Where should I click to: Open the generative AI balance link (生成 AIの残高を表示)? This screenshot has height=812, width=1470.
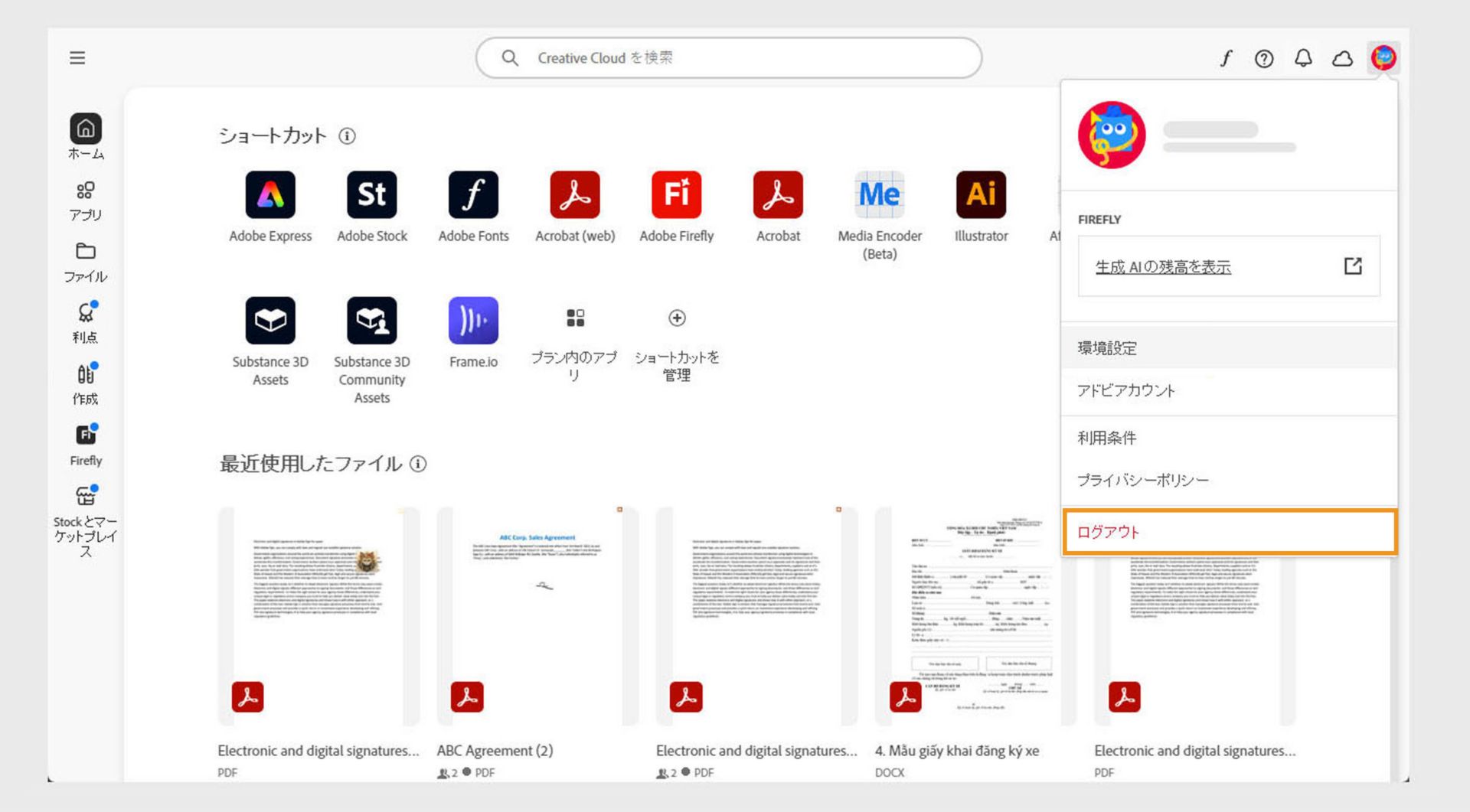click(1163, 267)
